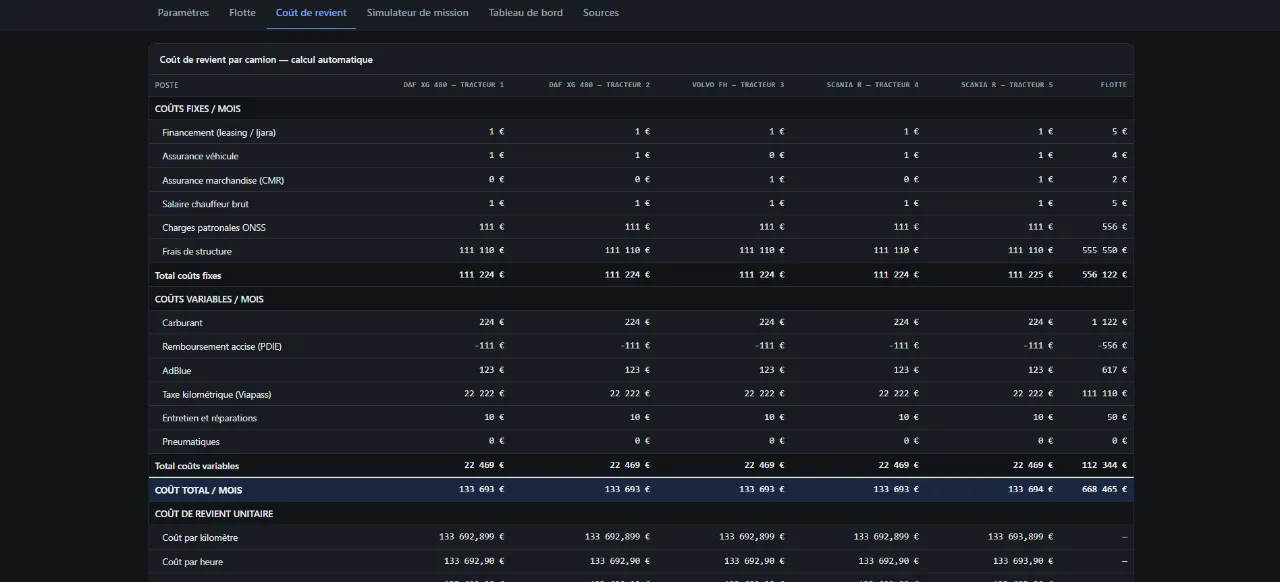Click the Total coûts fixes row label
1280x582 pixels.
188,275
